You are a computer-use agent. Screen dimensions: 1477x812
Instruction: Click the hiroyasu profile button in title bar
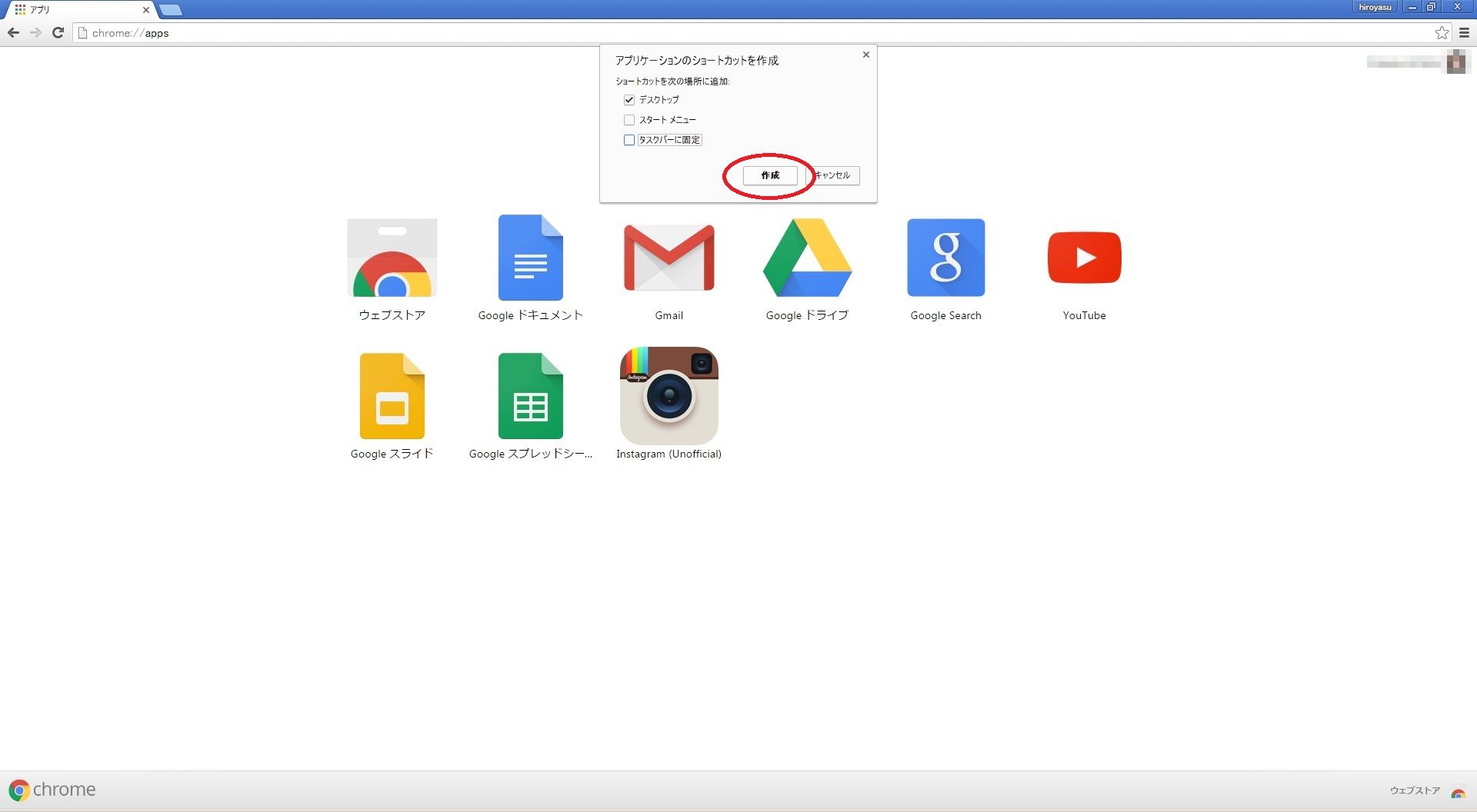(x=1375, y=7)
